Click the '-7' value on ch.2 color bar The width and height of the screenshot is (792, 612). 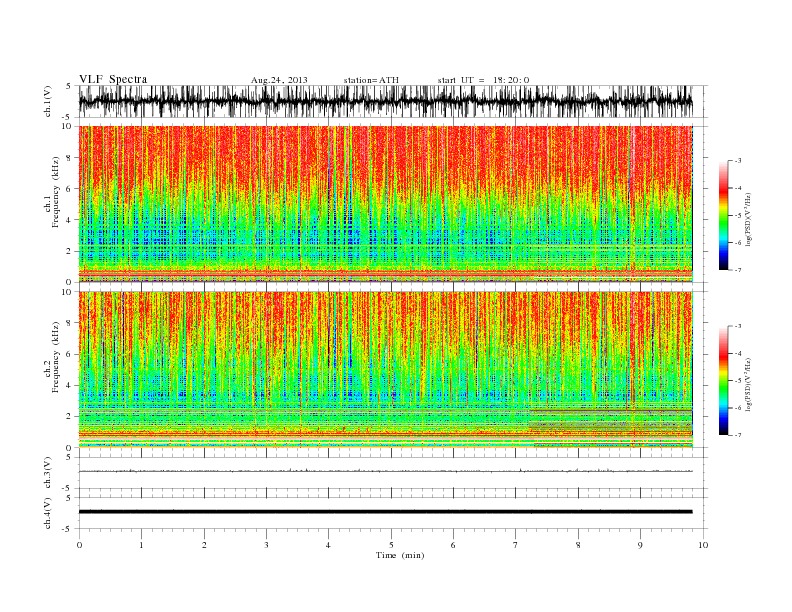point(738,435)
